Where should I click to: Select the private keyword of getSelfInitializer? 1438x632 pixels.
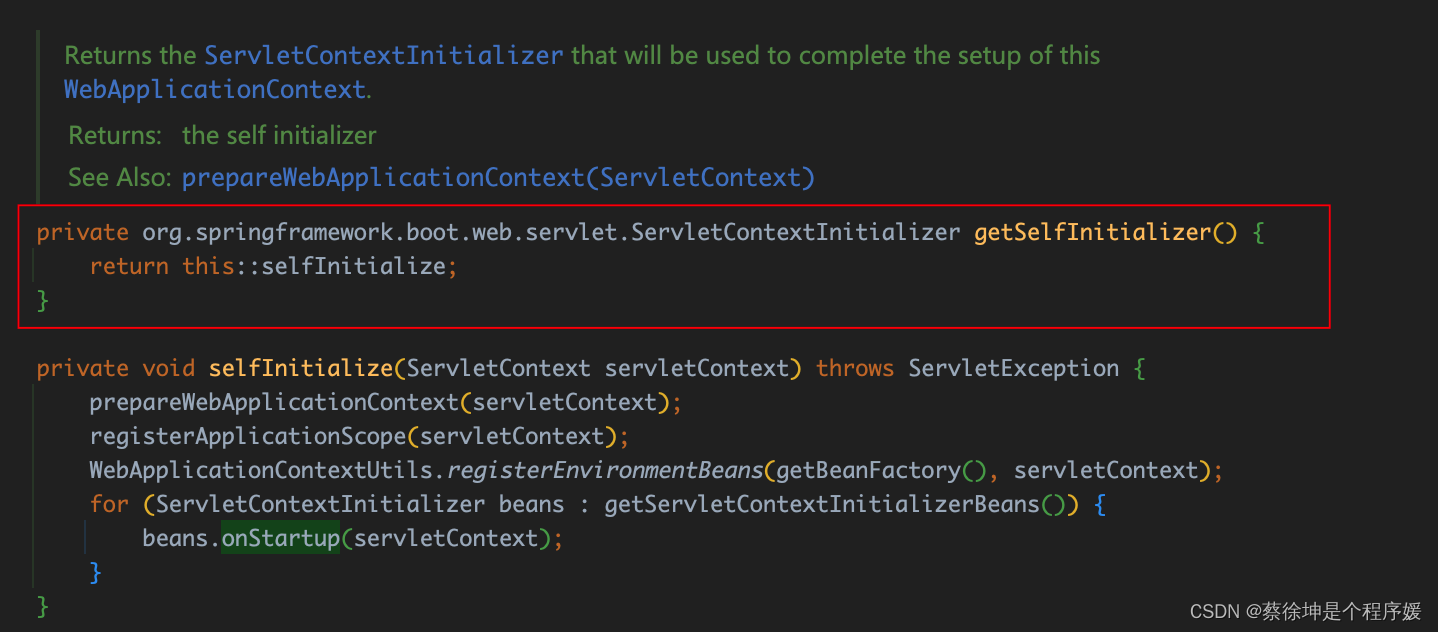(x=82, y=231)
